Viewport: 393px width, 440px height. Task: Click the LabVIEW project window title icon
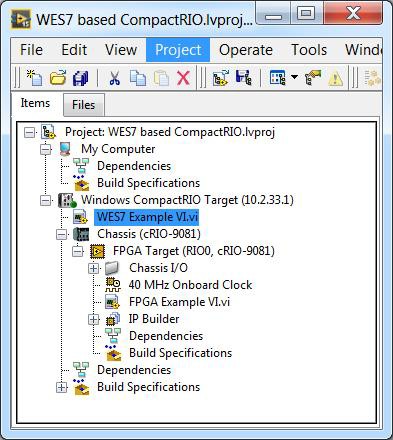[x=21, y=19]
